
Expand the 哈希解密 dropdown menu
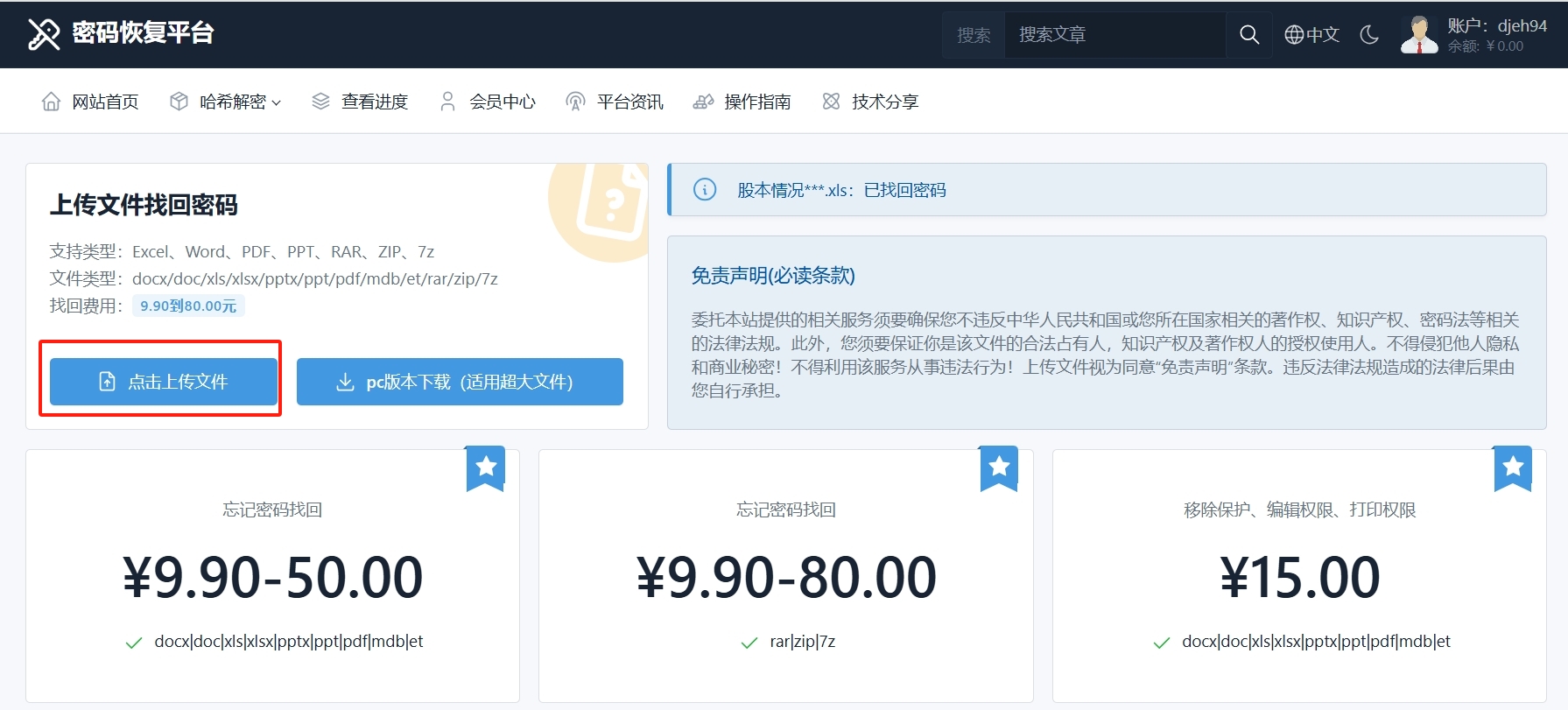pyautogui.click(x=226, y=102)
